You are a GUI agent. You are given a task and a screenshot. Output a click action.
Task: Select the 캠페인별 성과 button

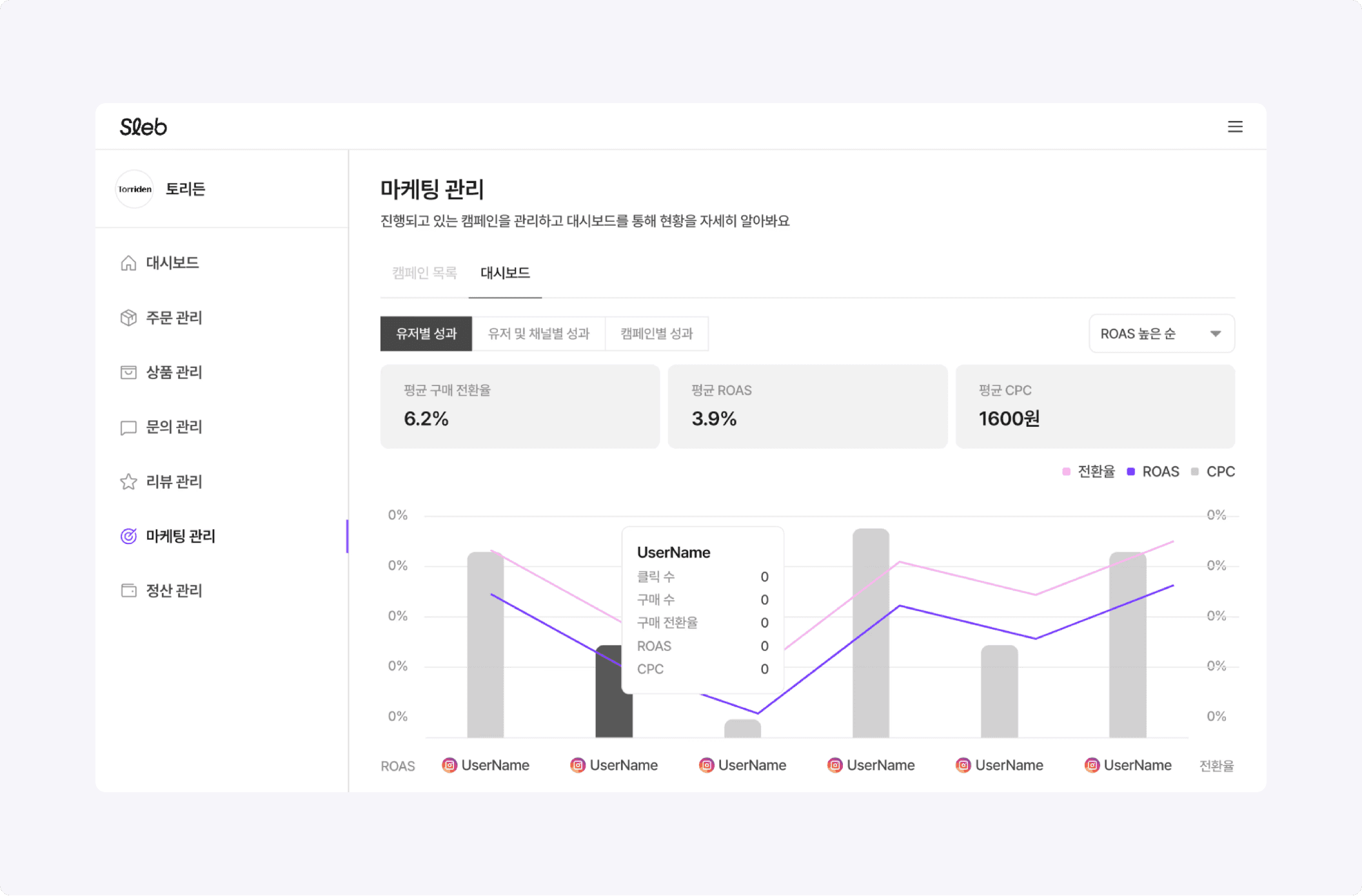[656, 334]
